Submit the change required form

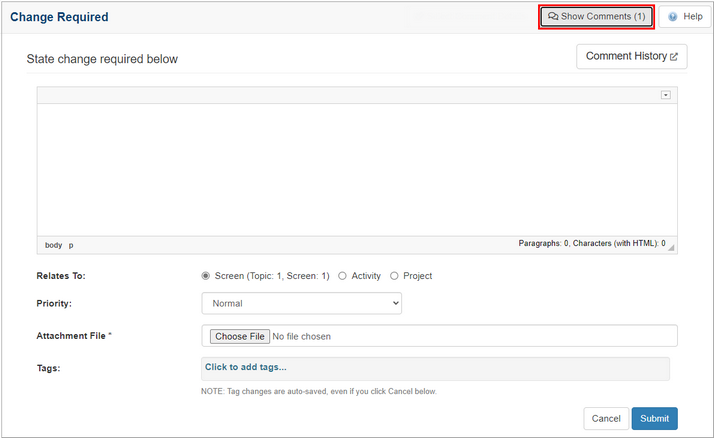pyautogui.click(x=654, y=418)
